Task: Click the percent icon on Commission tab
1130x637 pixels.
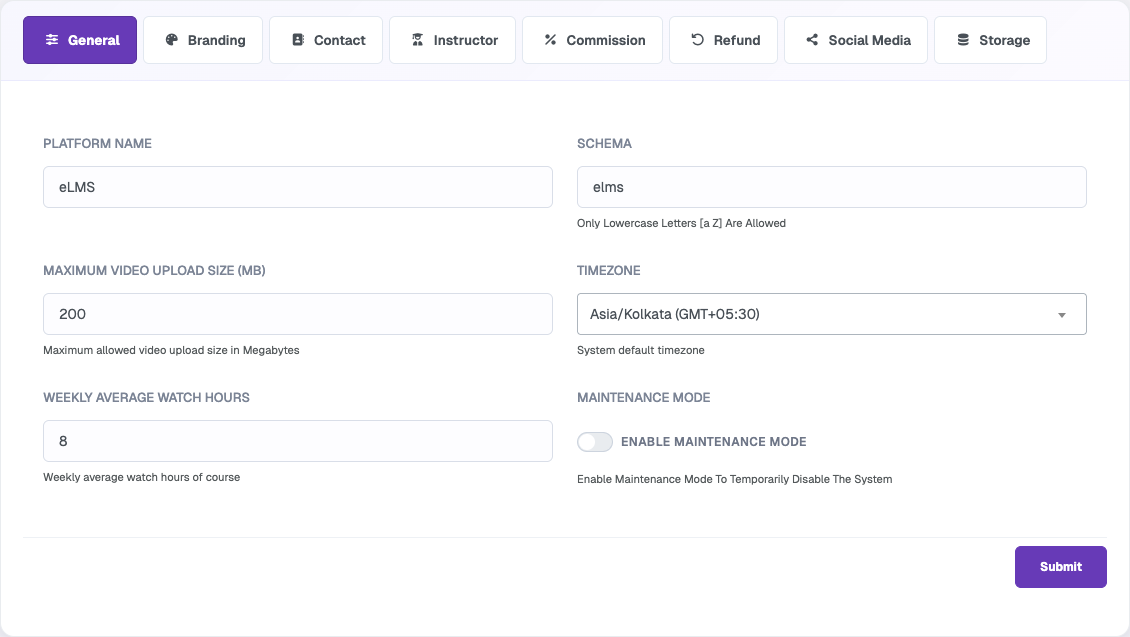Action: [x=551, y=40]
